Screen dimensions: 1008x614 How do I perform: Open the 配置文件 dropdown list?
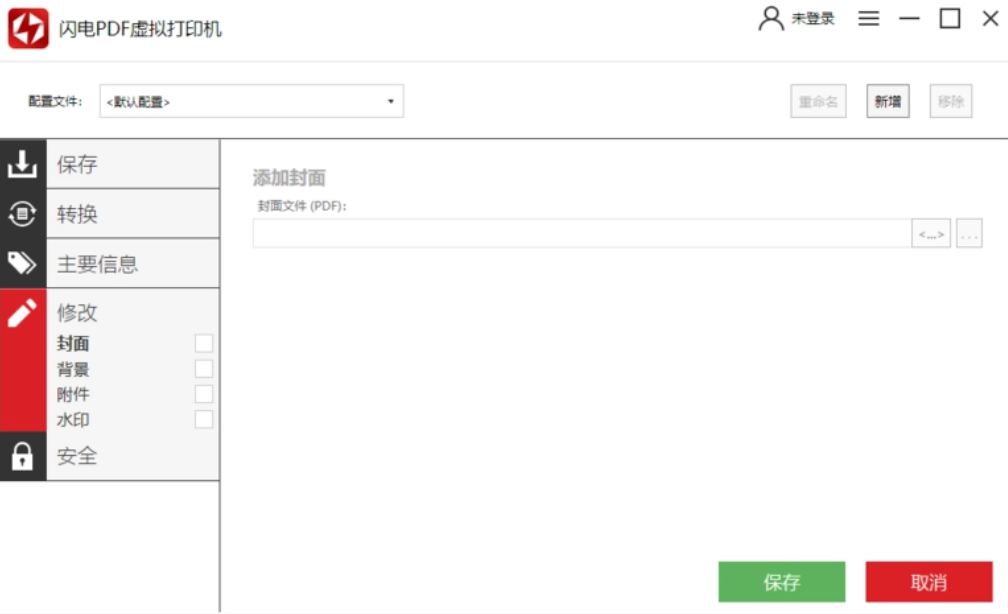pos(251,102)
